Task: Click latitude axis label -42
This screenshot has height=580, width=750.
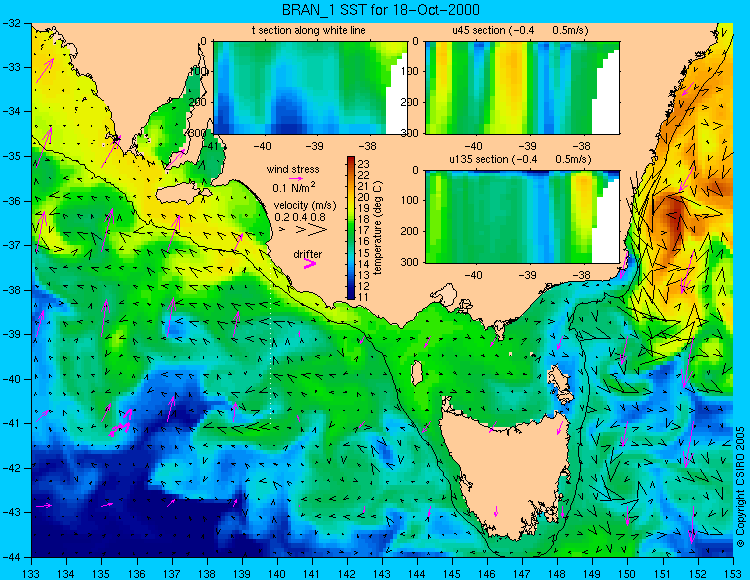Action: tap(12, 468)
